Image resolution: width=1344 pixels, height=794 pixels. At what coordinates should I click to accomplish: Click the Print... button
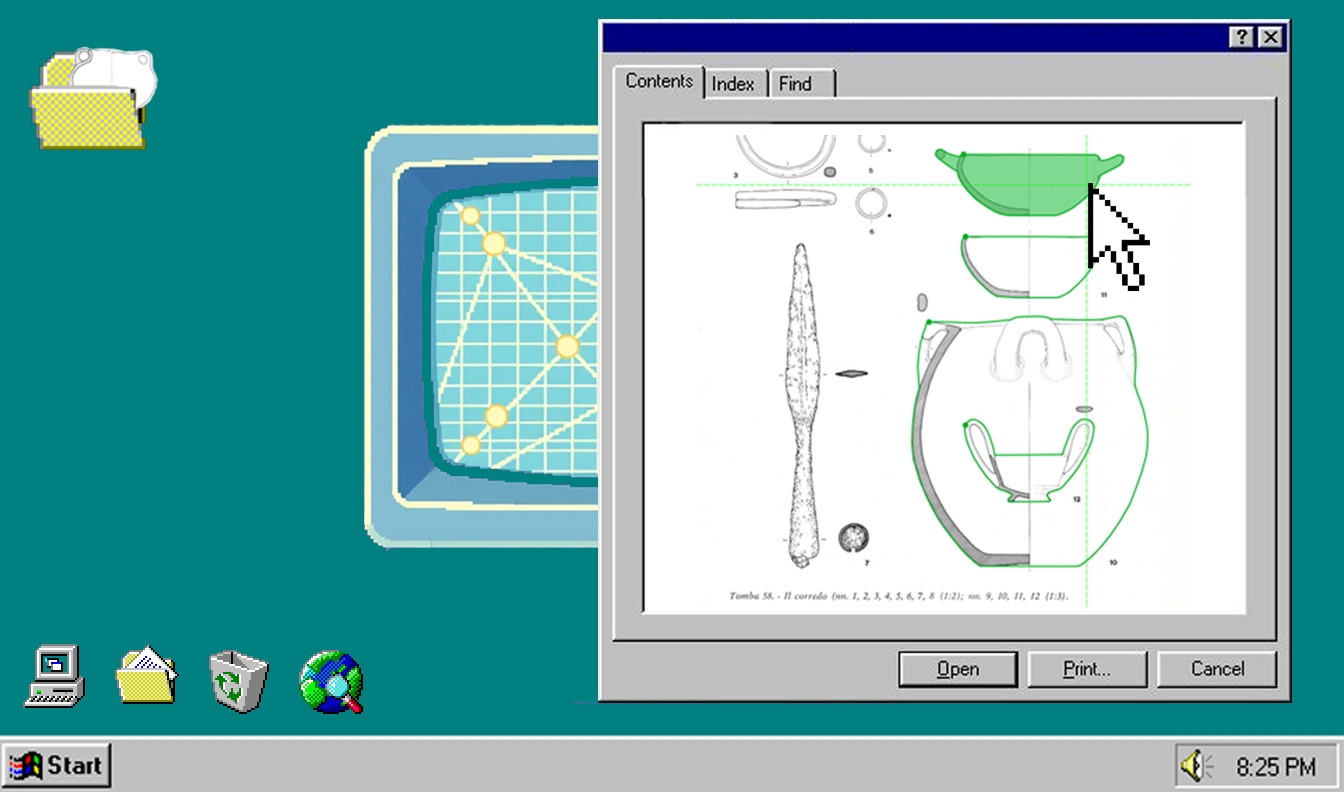click(x=1086, y=669)
